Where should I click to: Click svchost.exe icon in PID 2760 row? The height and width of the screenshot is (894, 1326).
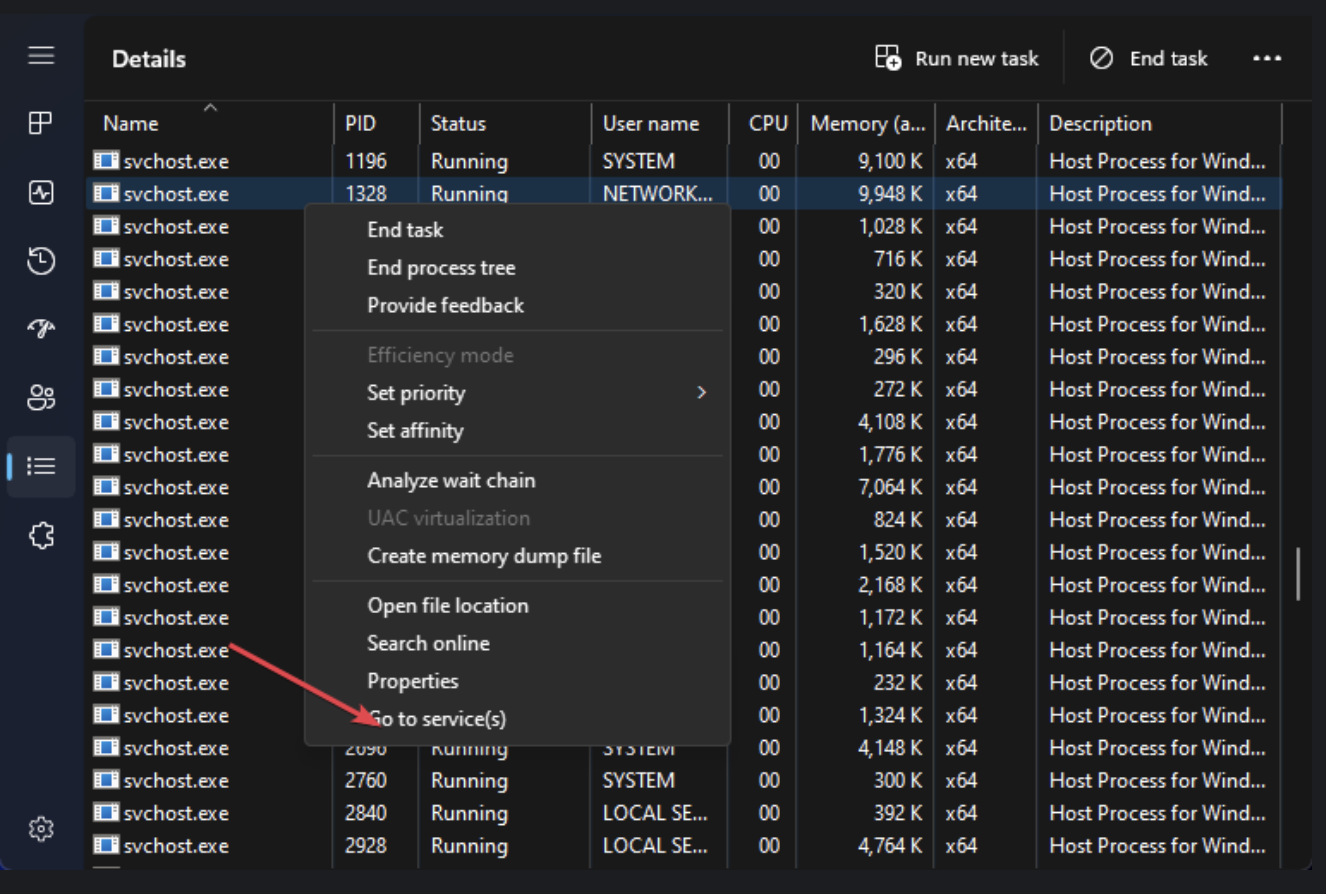tap(106, 780)
